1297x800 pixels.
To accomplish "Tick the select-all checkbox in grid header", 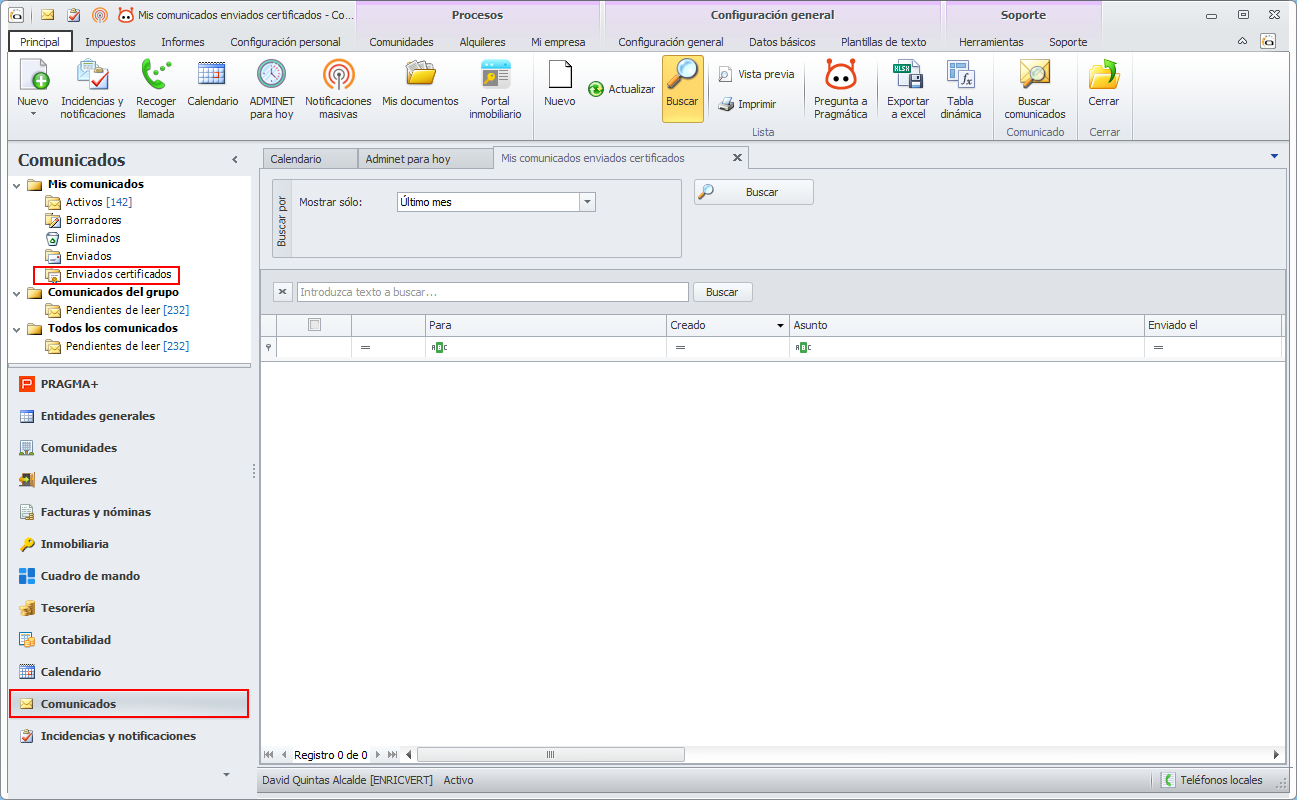I will click(314, 325).
